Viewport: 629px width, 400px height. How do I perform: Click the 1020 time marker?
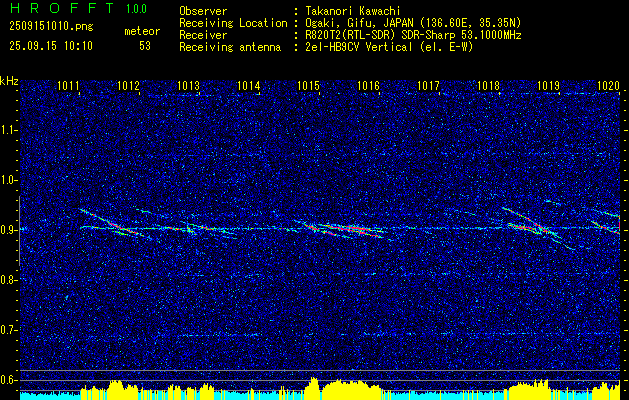(609, 85)
